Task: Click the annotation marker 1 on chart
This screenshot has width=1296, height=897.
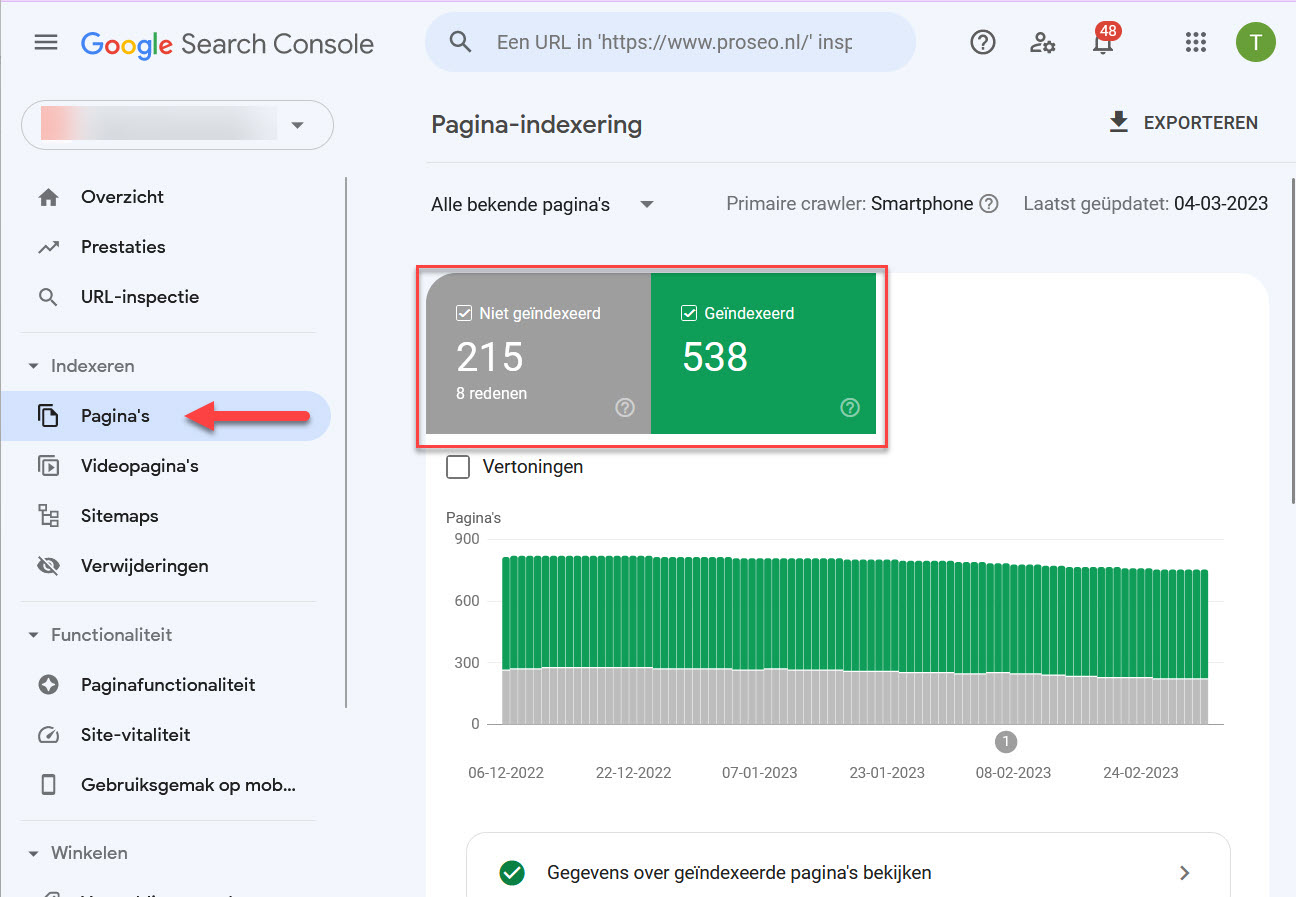Action: click(1006, 742)
